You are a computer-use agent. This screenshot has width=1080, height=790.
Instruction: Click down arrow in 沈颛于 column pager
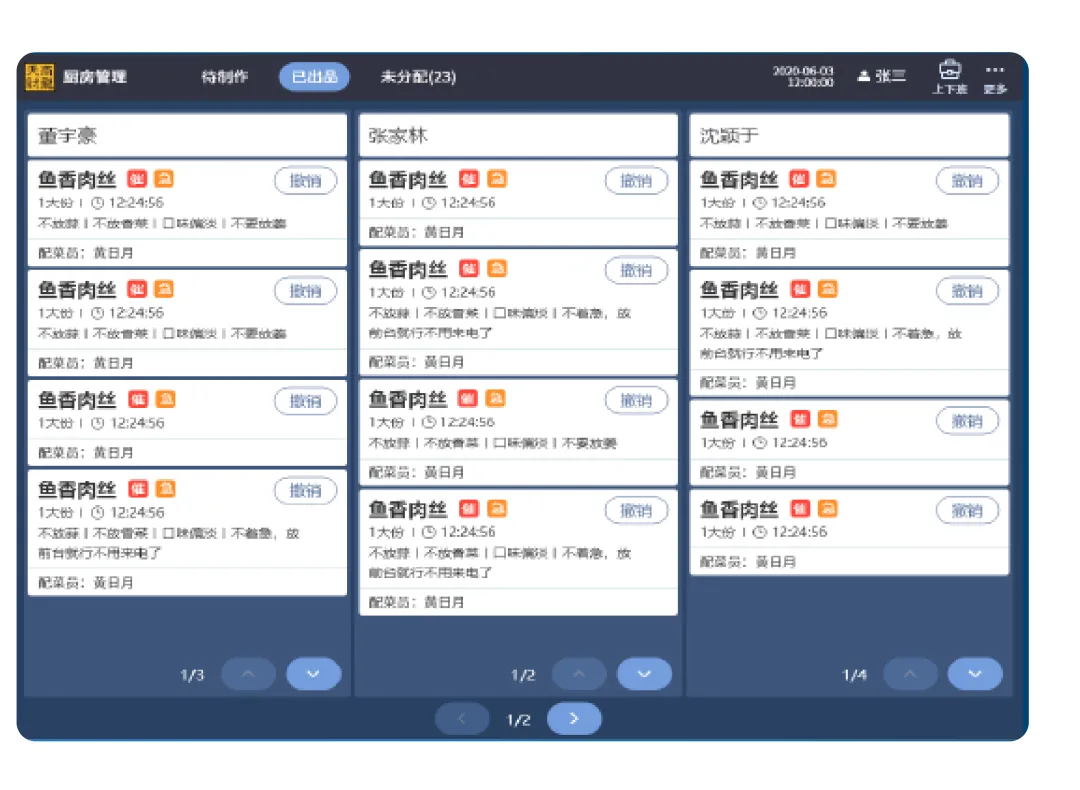point(975,674)
